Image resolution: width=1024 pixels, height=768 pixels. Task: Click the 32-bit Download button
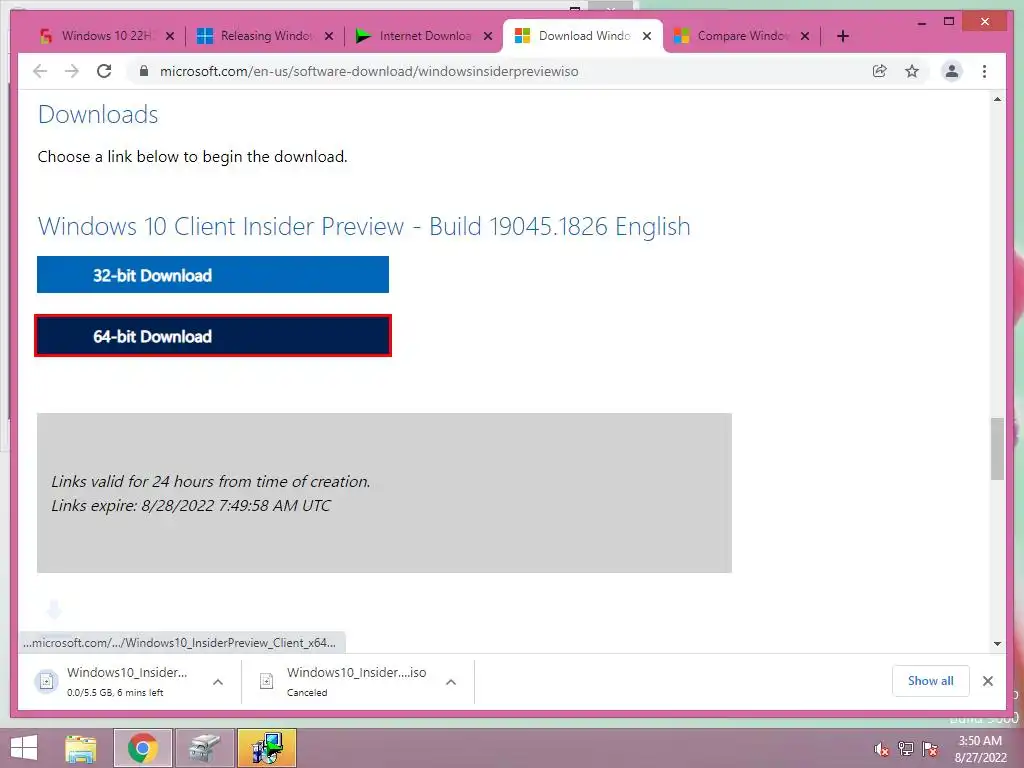[213, 275]
